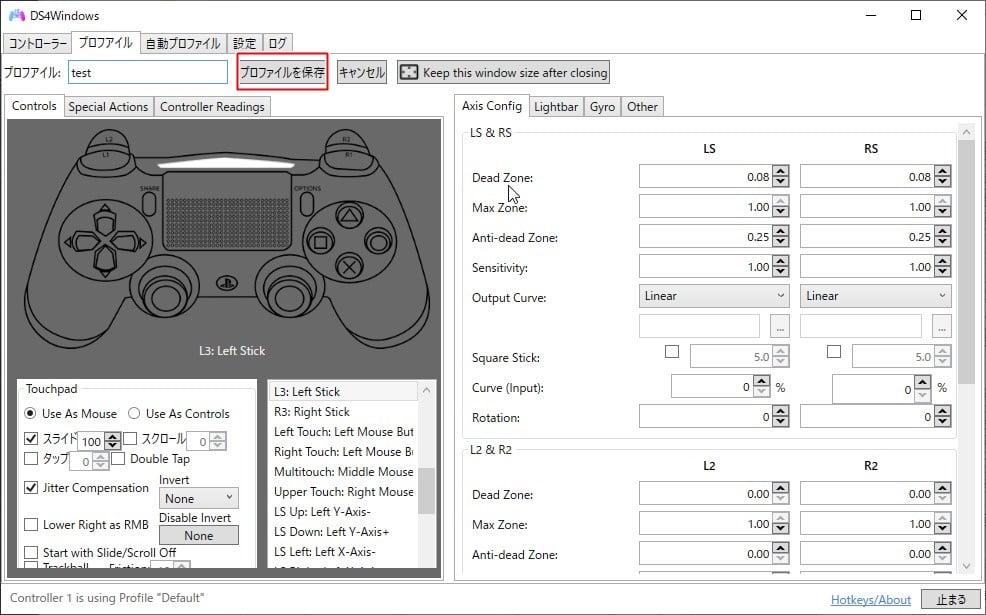The width and height of the screenshot is (986, 615).
Task: Toggle the スライド checkbox
Action: [31, 438]
